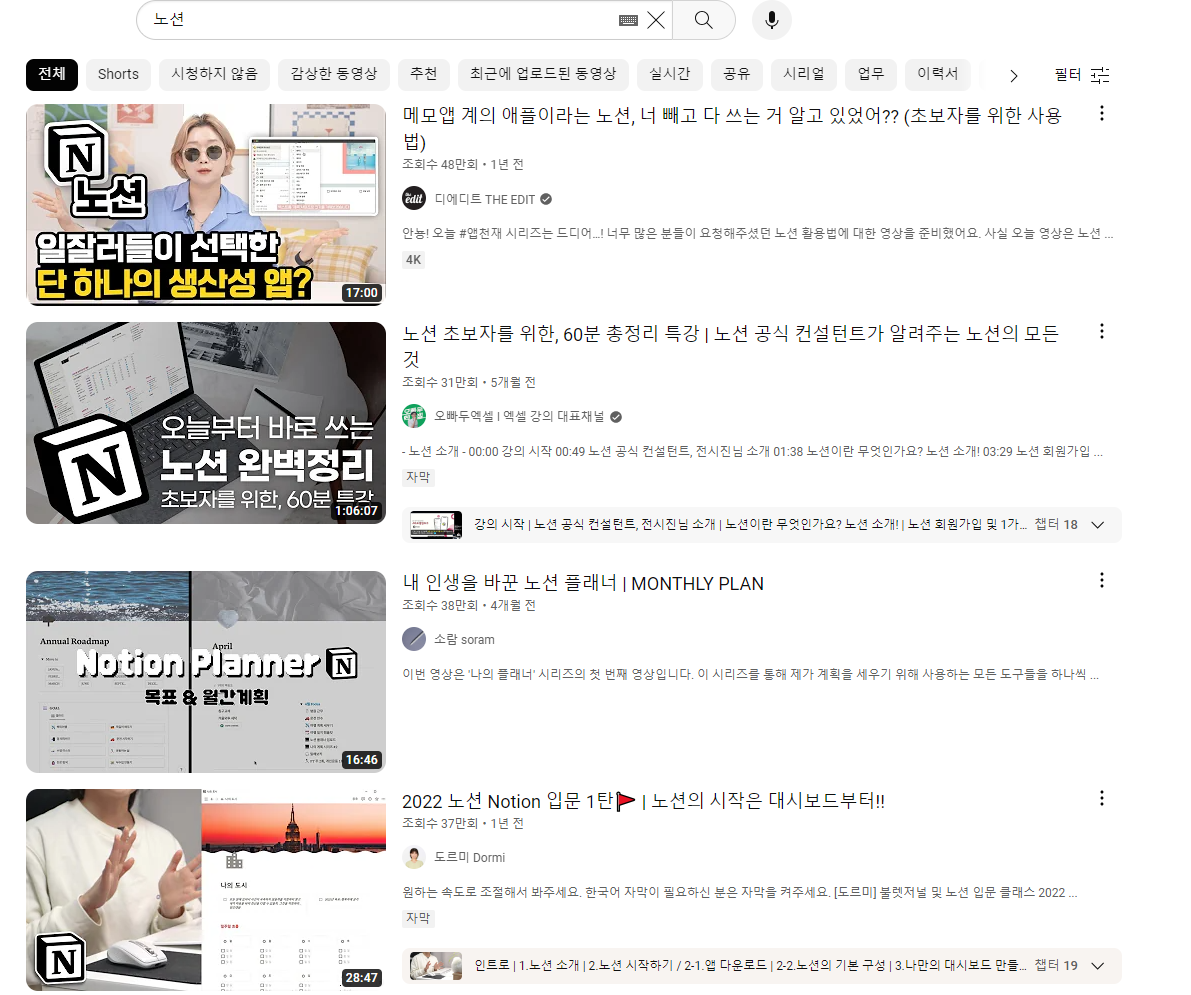This screenshot has height=995, width=1191.
Task: Expand chapters list showing 챕터 18
Action: (x=1097, y=525)
